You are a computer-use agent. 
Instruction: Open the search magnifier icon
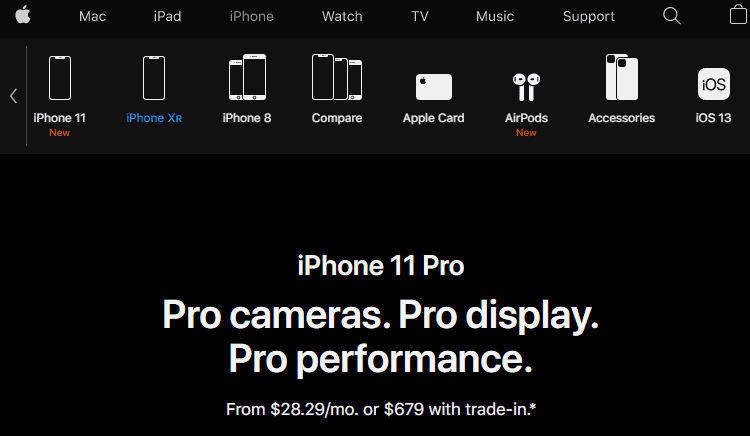pyautogui.click(x=672, y=16)
